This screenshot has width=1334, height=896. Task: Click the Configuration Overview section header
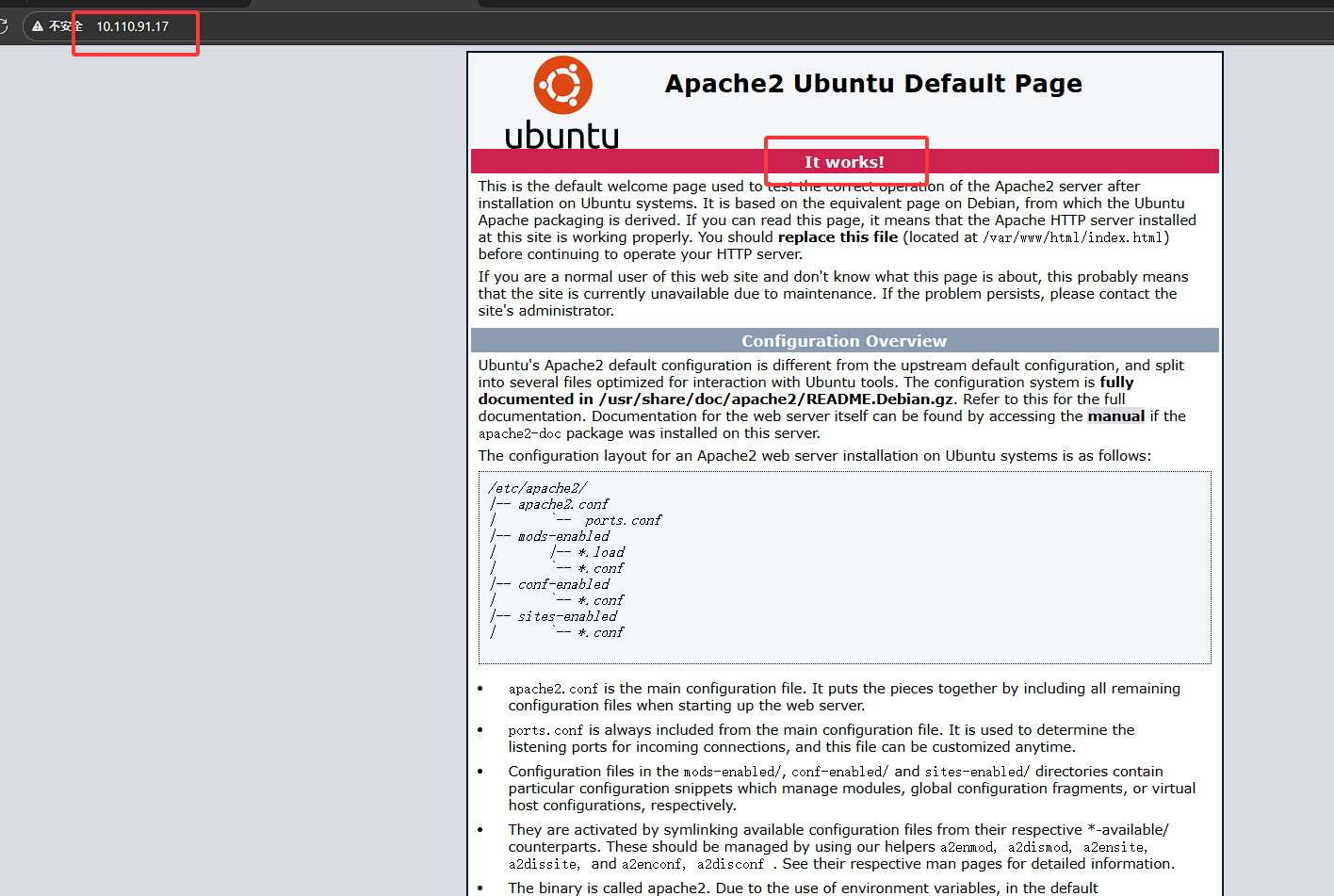click(844, 341)
